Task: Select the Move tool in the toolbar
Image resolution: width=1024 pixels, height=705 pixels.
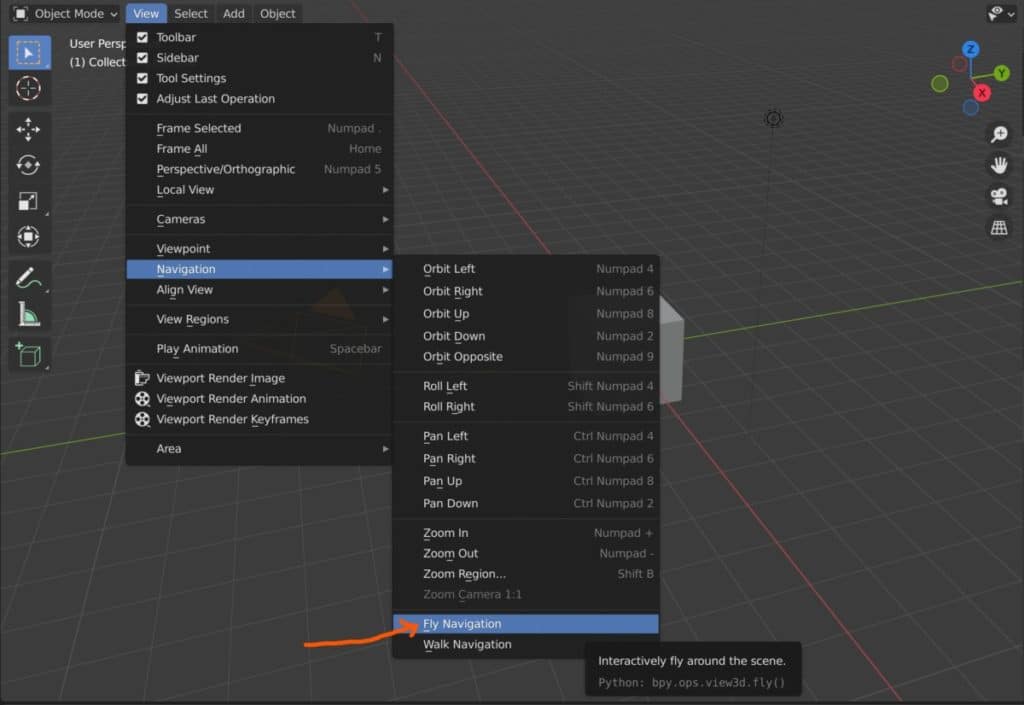Action: pos(28,129)
